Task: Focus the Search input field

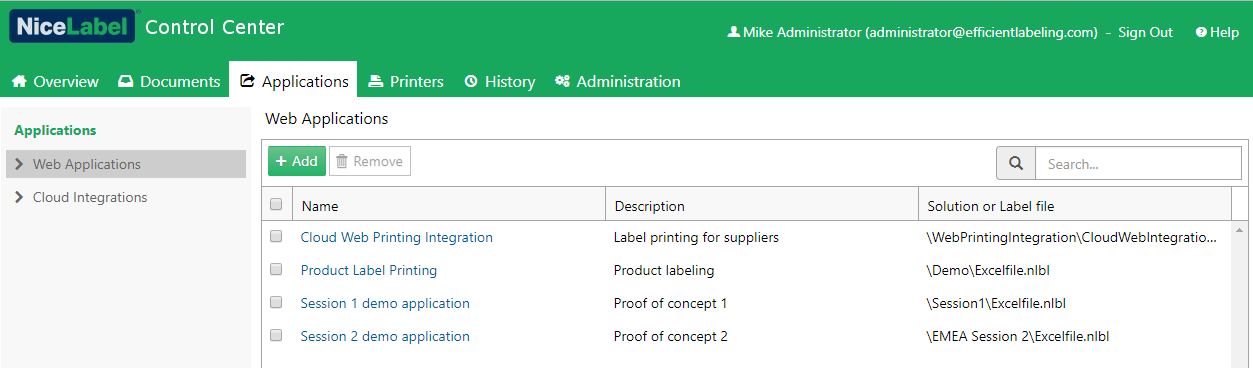Action: click(1138, 163)
